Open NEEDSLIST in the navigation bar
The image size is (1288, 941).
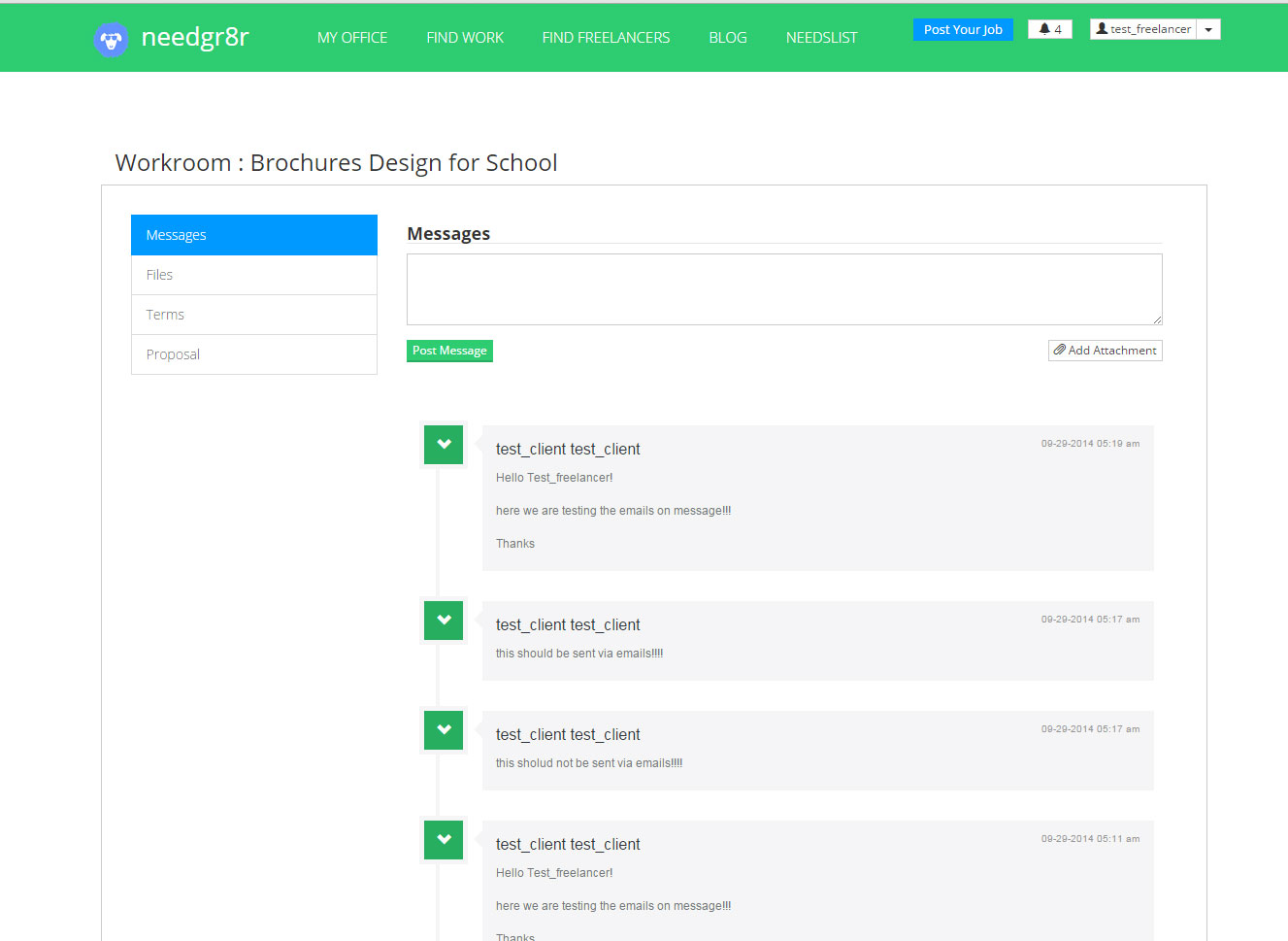821,38
